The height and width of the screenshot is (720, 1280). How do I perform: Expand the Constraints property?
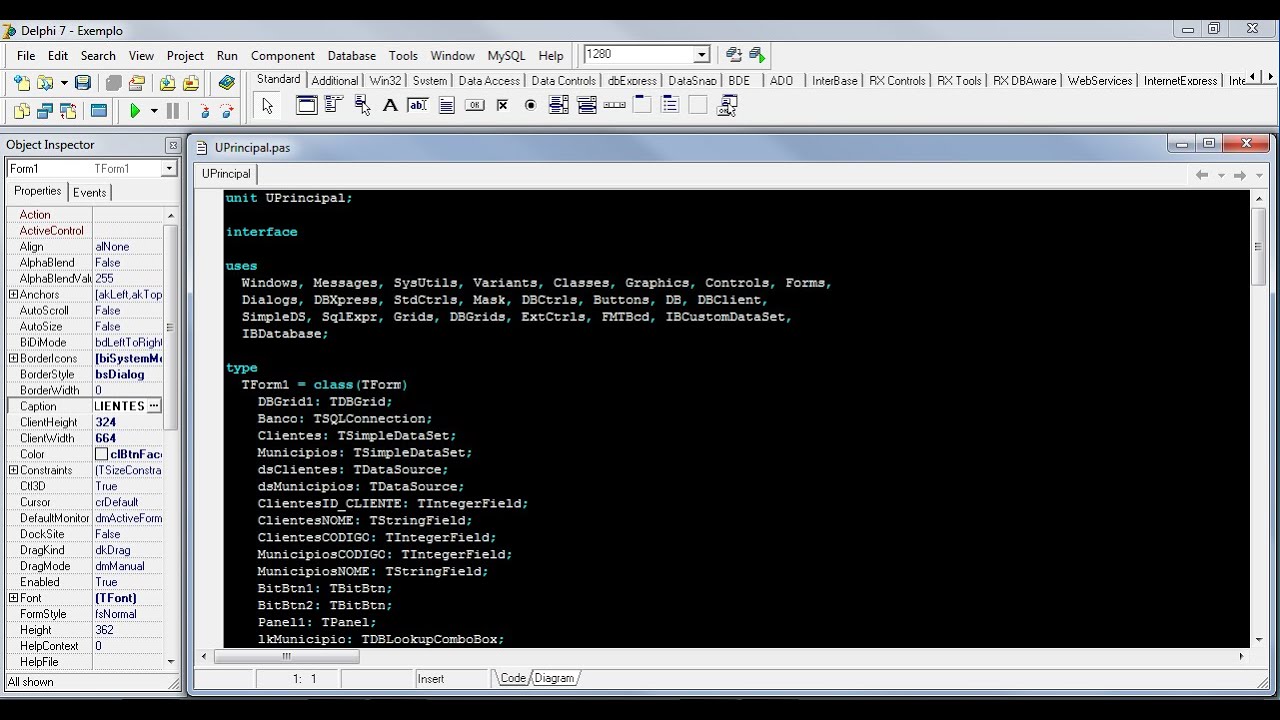tap(13, 470)
